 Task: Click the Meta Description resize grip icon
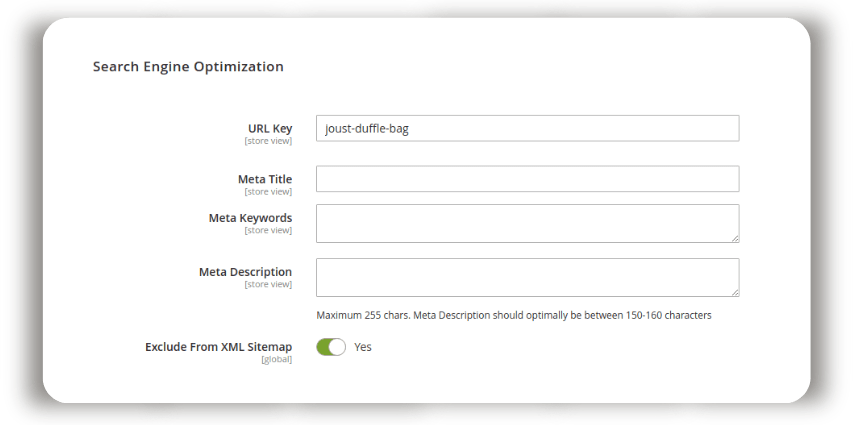coord(735,292)
